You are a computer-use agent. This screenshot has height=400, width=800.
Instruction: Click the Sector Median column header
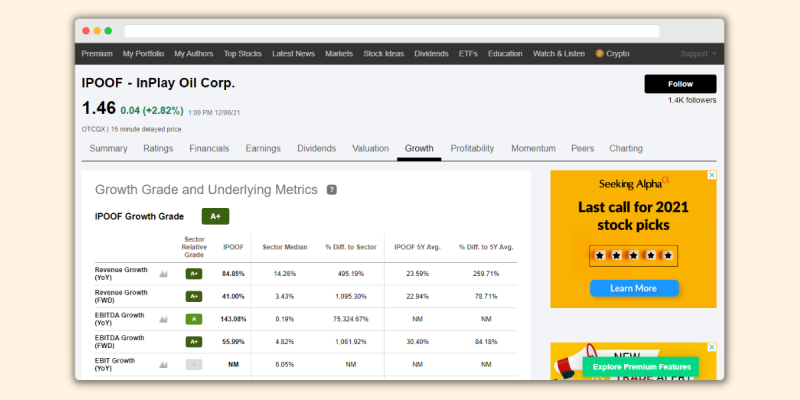285,247
